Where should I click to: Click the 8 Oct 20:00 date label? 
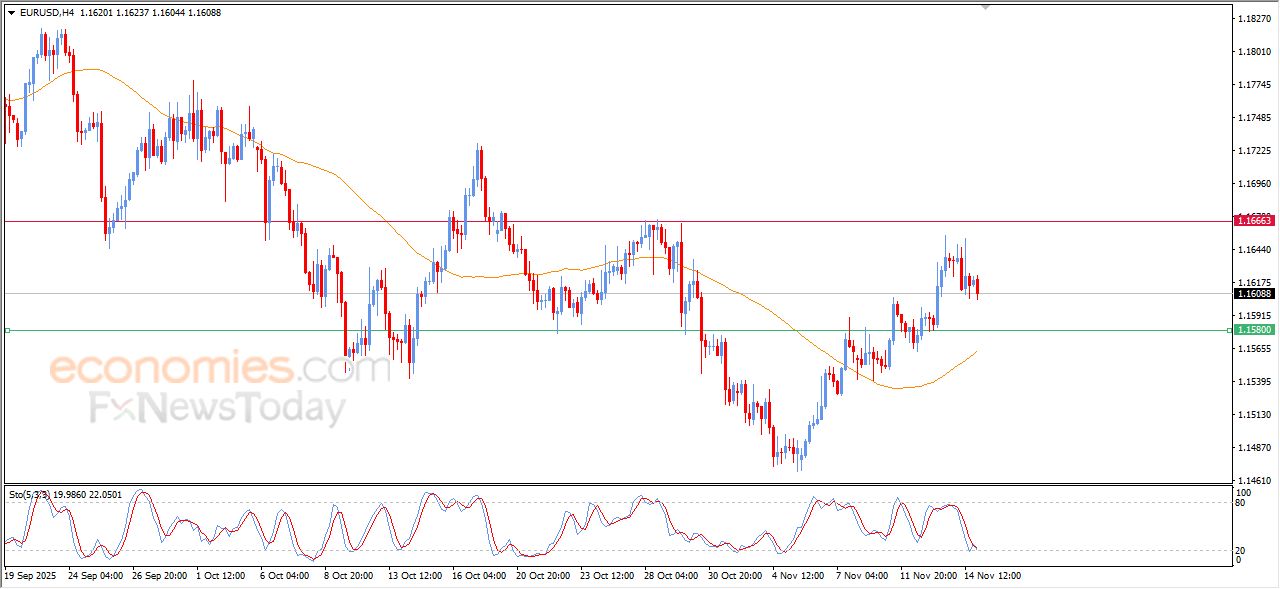(x=349, y=576)
